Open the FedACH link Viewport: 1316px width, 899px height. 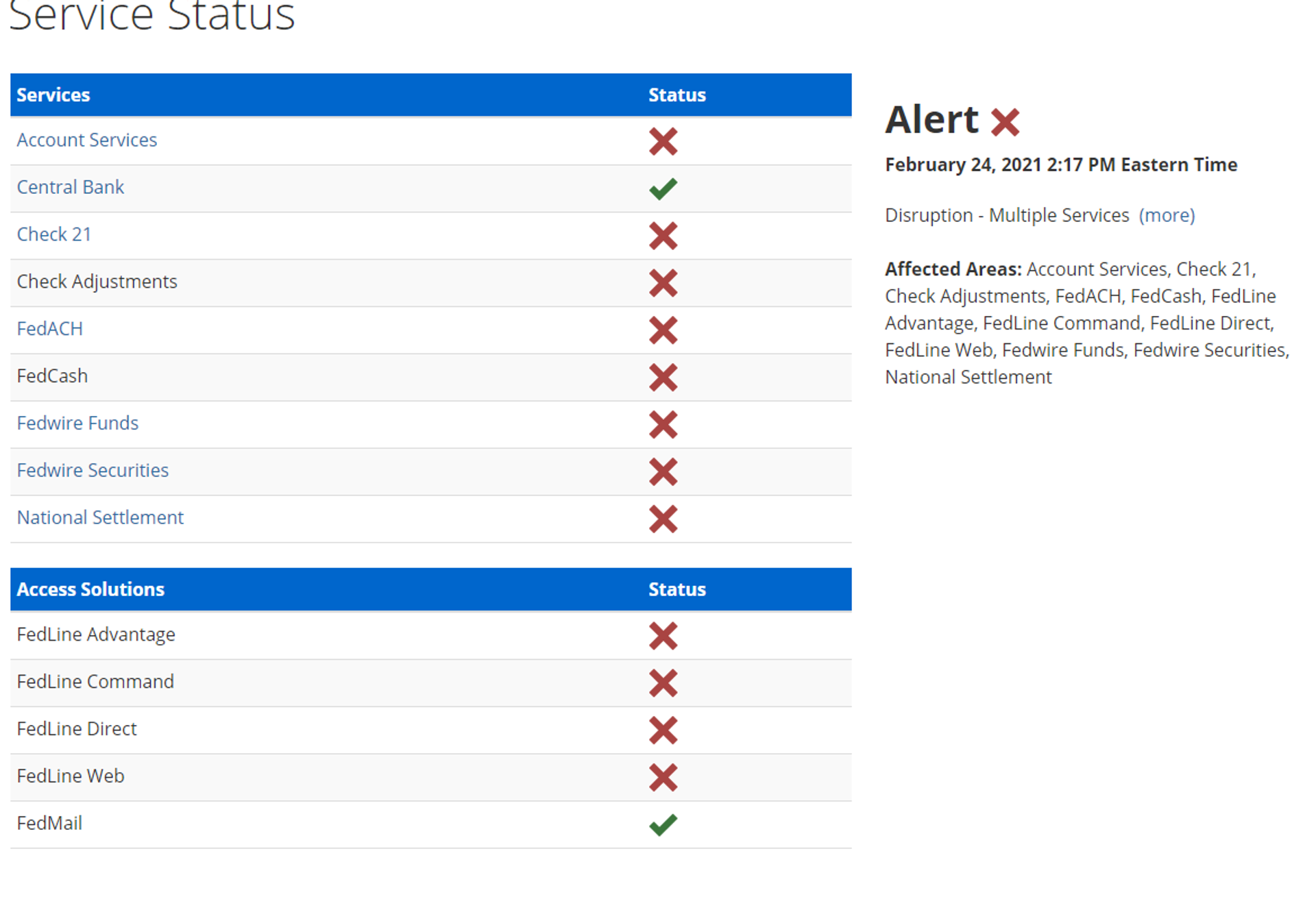tap(50, 329)
